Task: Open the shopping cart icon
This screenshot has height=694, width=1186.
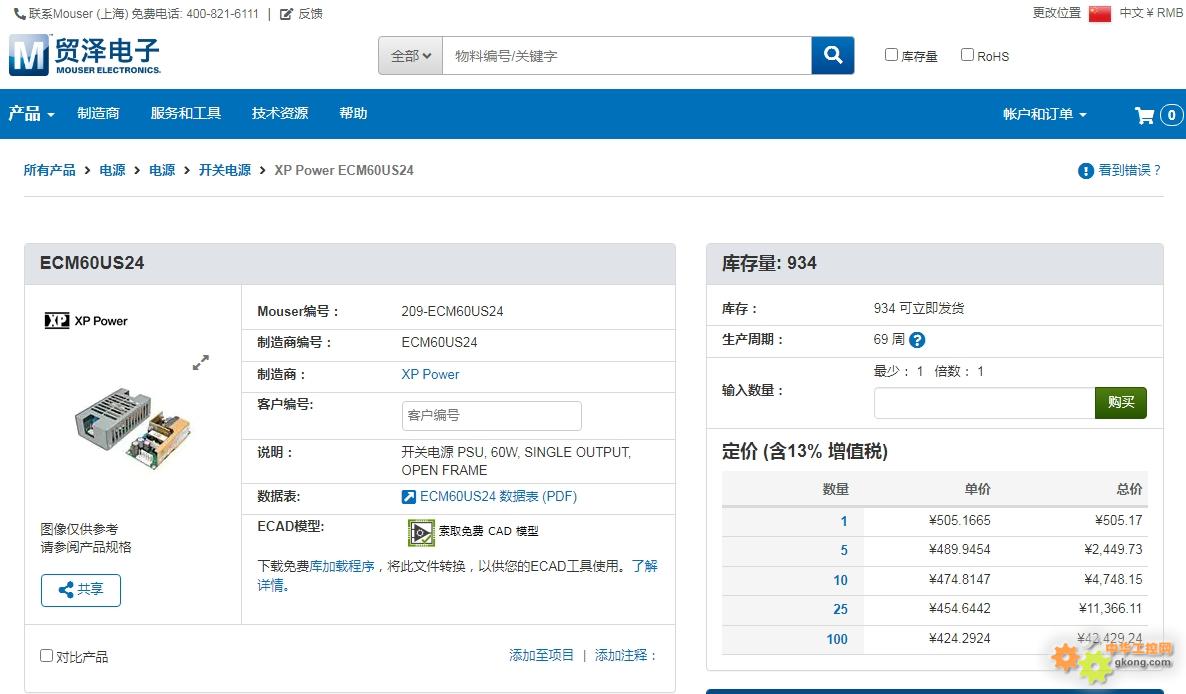Action: tap(1144, 115)
